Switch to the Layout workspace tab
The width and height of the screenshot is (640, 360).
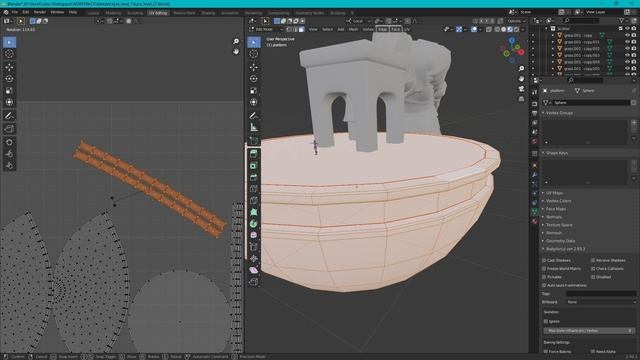(93, 13)
